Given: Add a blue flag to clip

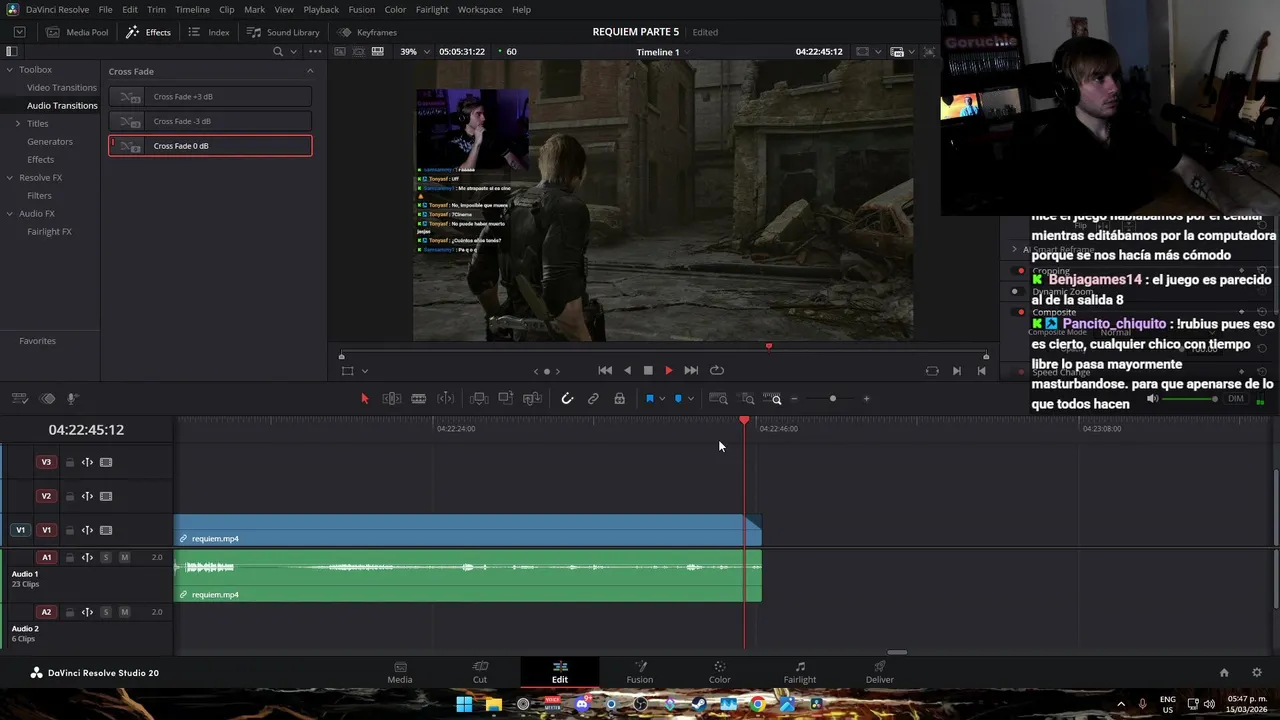Looking at the screenshot, I should click(x=650, y=399).
